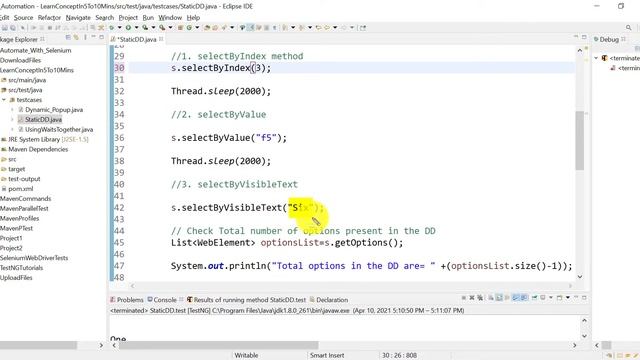
Task: Open the Window menu
Action: tap(170, 18)
